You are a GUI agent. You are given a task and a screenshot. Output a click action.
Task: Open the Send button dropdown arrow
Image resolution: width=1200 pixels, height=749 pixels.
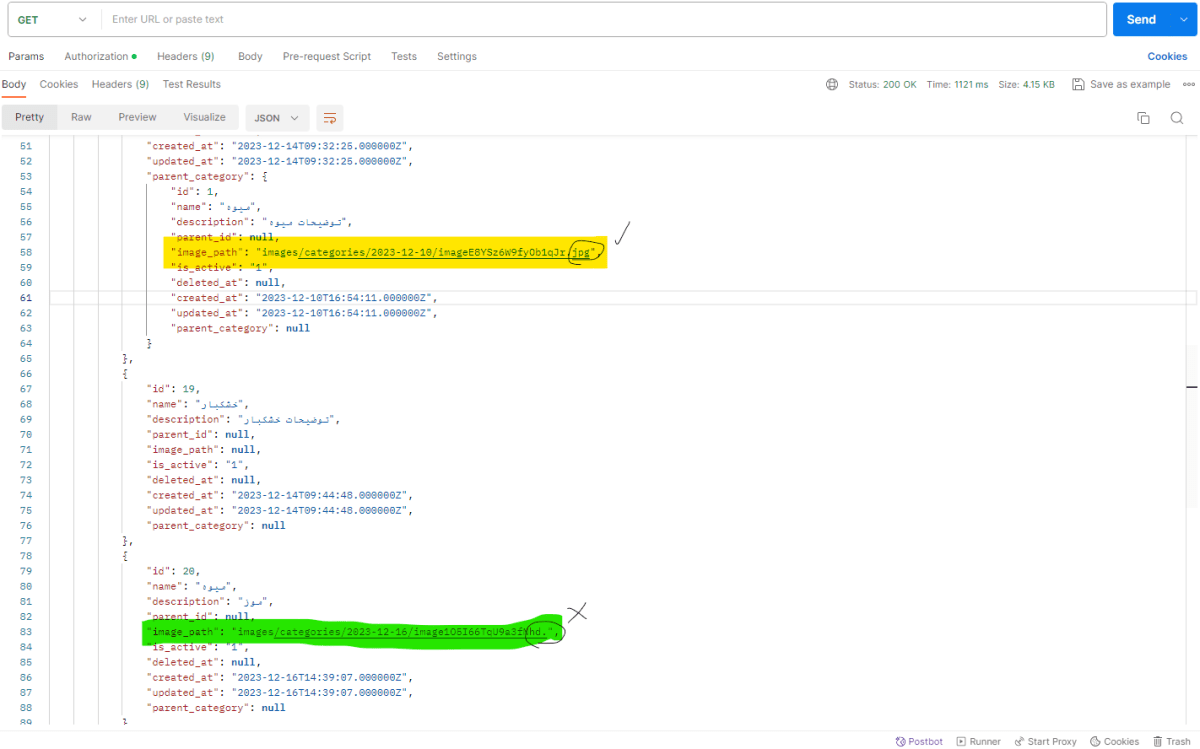1183,20
